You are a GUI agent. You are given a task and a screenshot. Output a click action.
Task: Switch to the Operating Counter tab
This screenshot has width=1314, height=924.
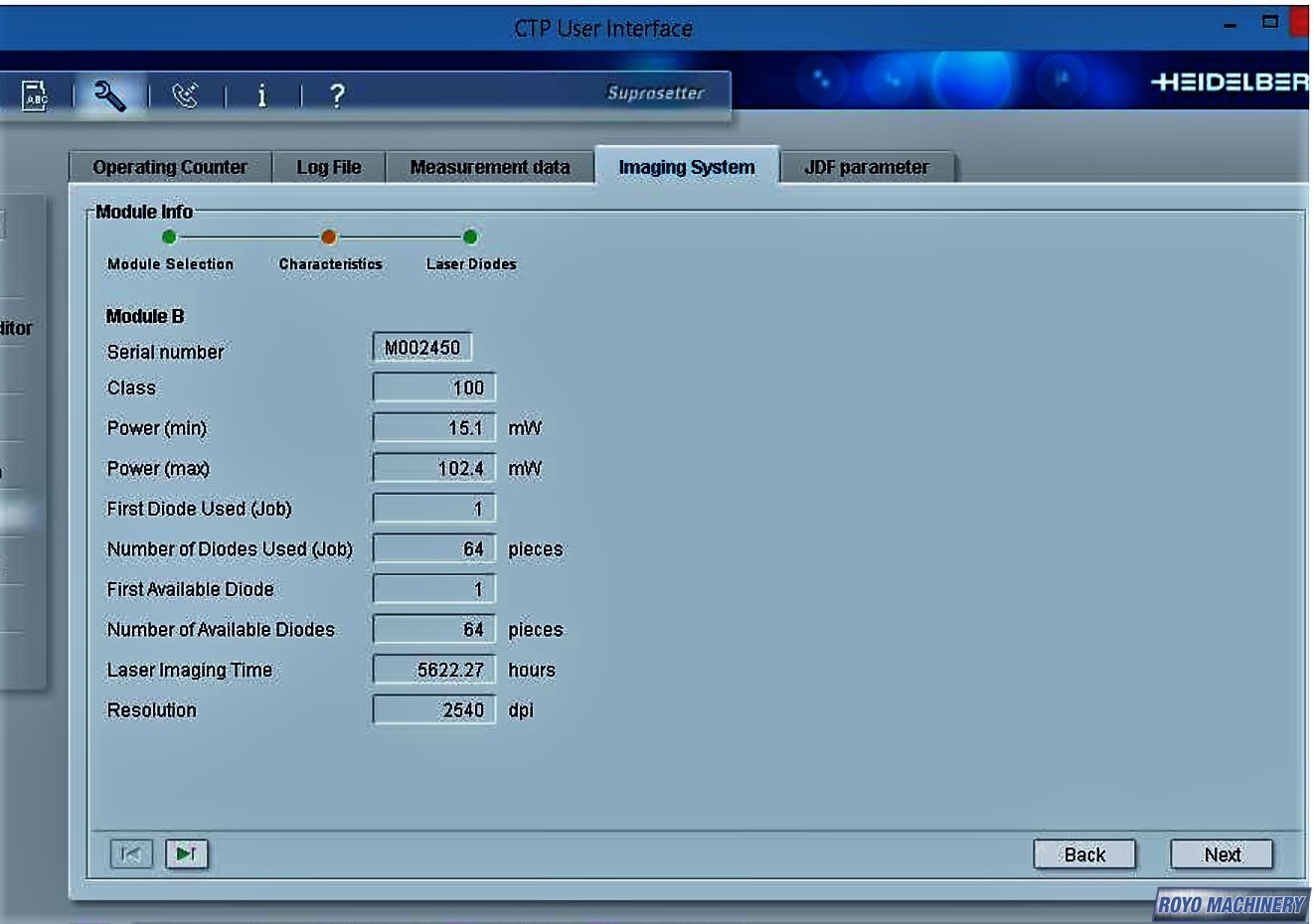coord(170,167)
